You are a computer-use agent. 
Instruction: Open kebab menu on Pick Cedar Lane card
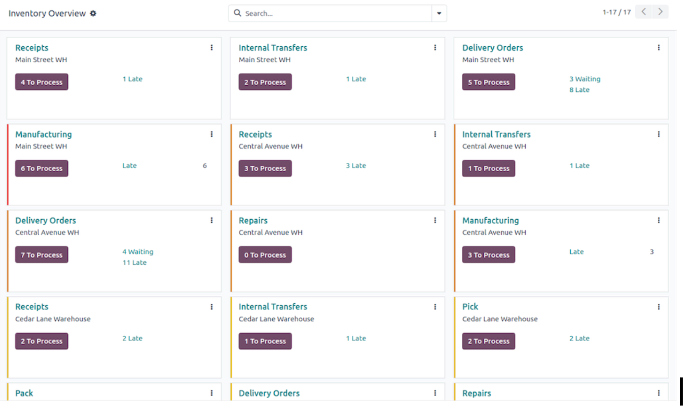(x=658, y=307)
